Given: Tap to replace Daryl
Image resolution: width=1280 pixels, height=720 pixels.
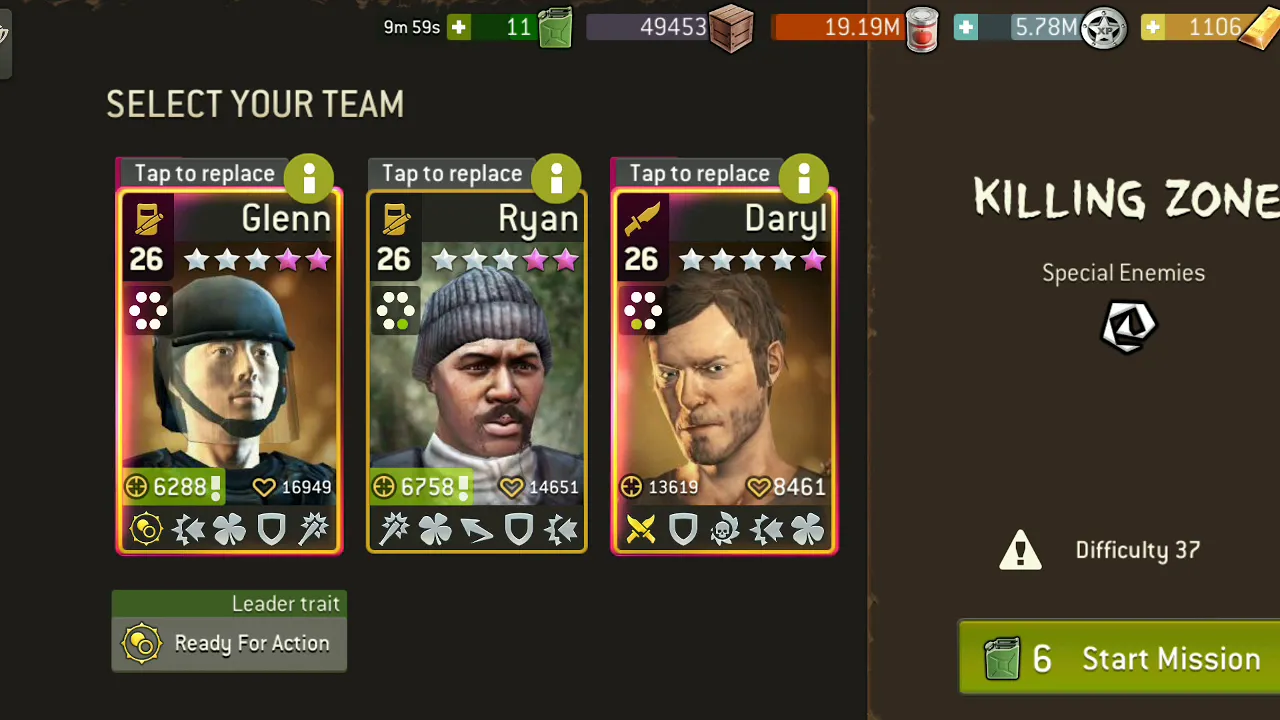Looking at the screenshot, I should click(x=699, y=174).
